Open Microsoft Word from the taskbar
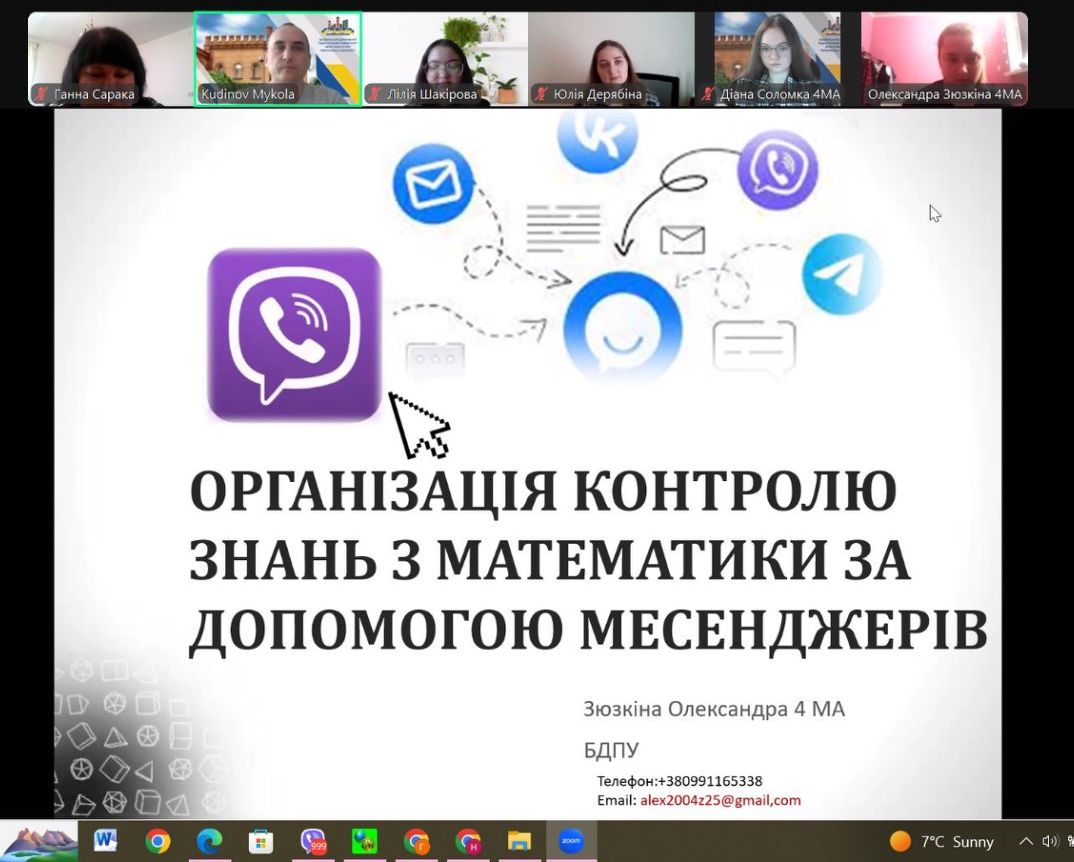Image resolution: width=1074 pixels, height=862 pixels. (105, 840)
